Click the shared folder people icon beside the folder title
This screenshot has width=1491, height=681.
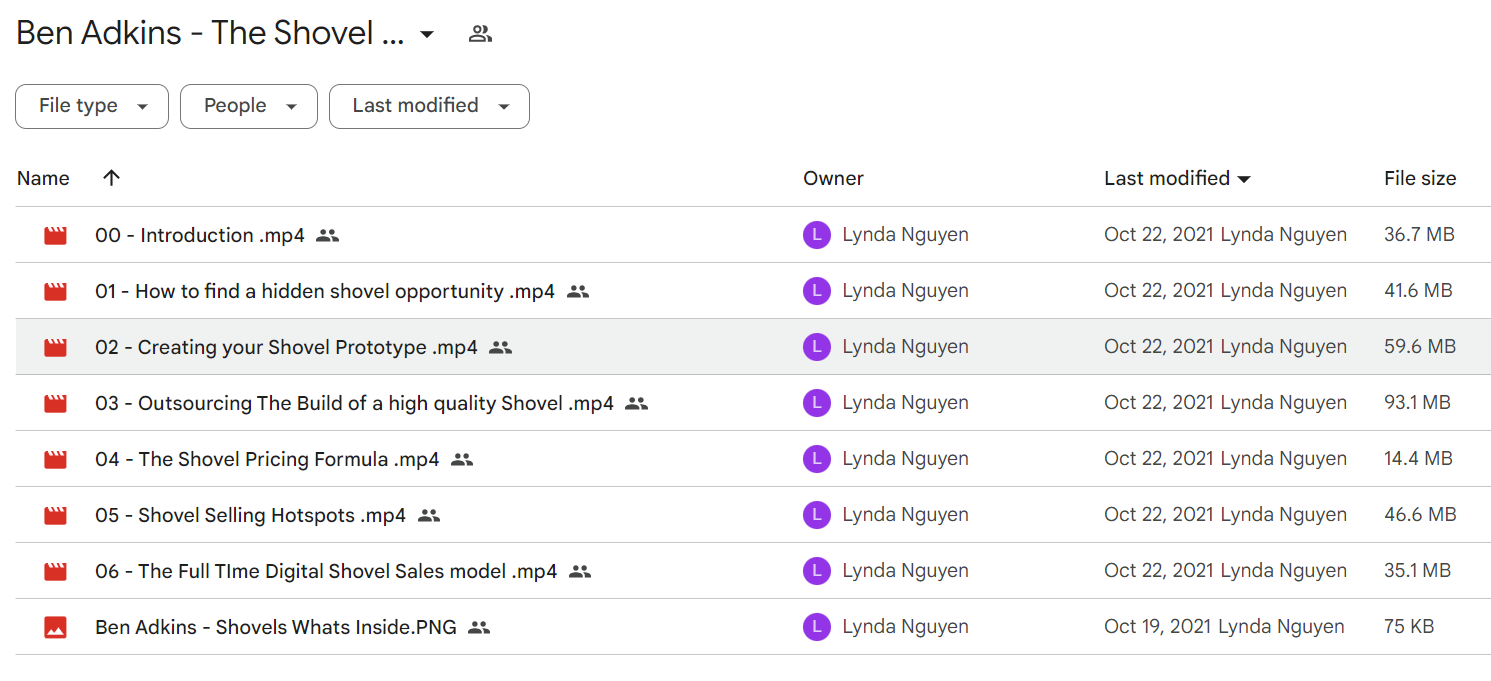[x=481, y=34]
